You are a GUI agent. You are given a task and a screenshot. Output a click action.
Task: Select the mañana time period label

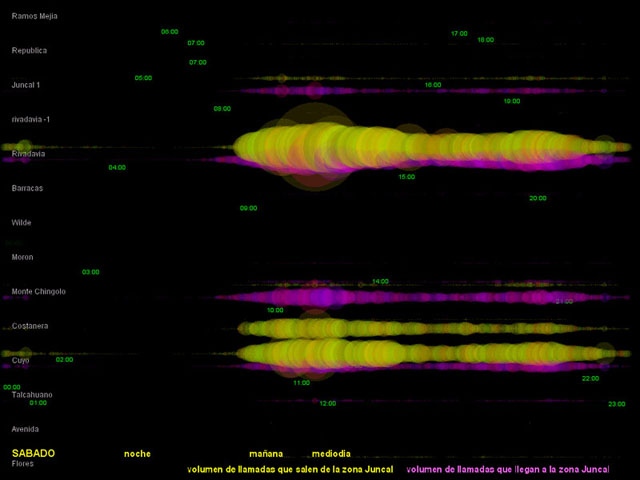click(x=266, y=454)
